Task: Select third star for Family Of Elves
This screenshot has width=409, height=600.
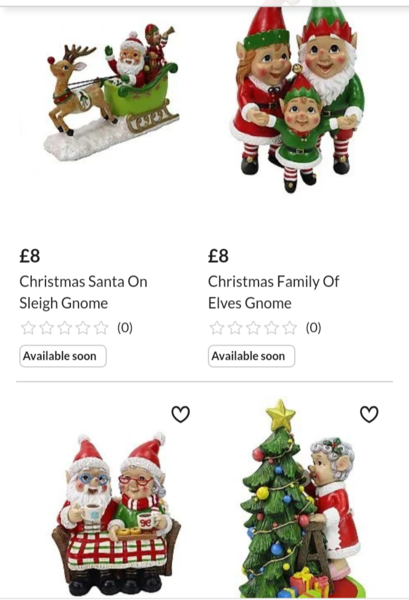Action: [253, 328]
